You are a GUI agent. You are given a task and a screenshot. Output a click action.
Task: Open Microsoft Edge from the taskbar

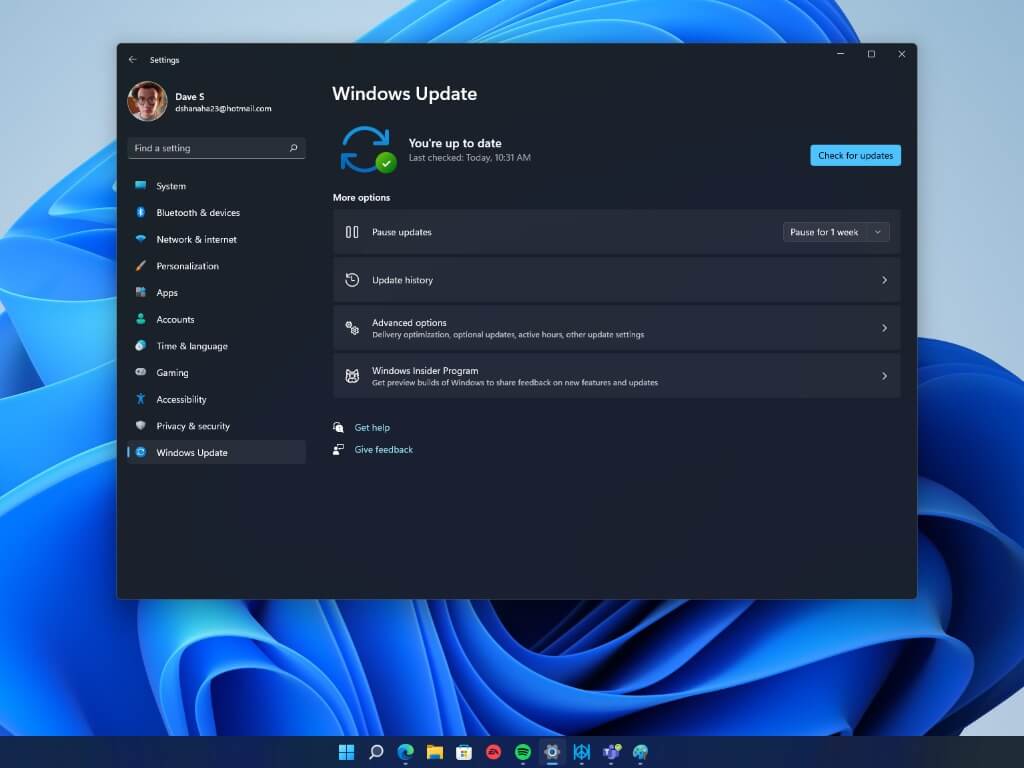tap(406, 752)
